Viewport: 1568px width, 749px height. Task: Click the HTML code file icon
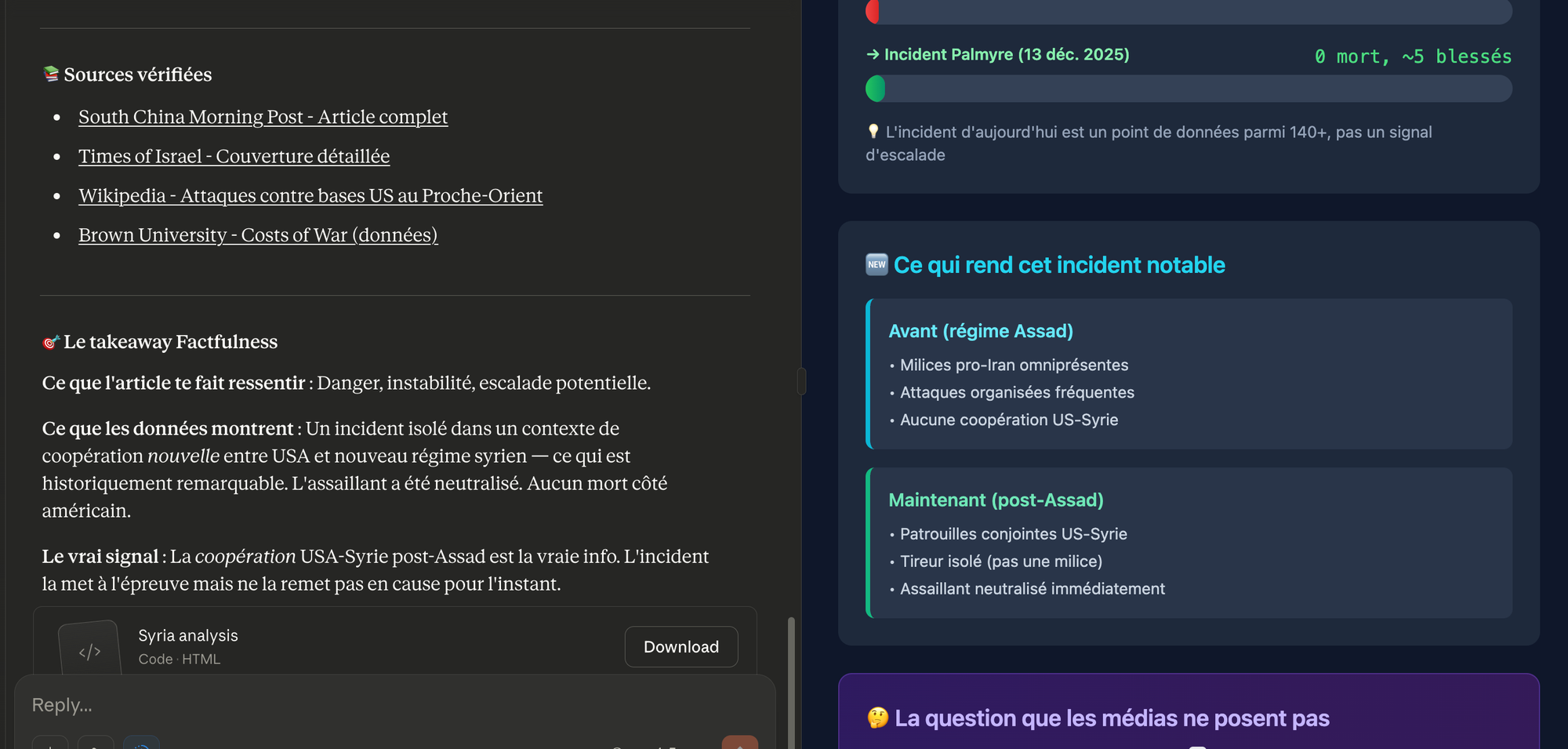click(x=89, y=650)
